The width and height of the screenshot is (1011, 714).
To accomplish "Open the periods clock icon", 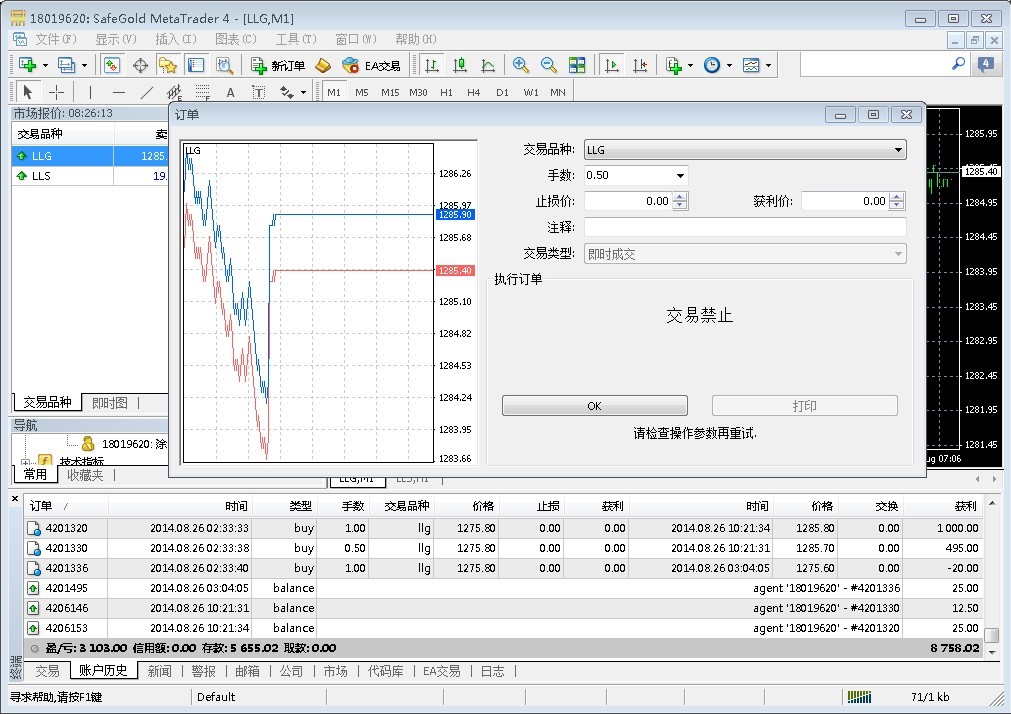I will tap(712, 65).
